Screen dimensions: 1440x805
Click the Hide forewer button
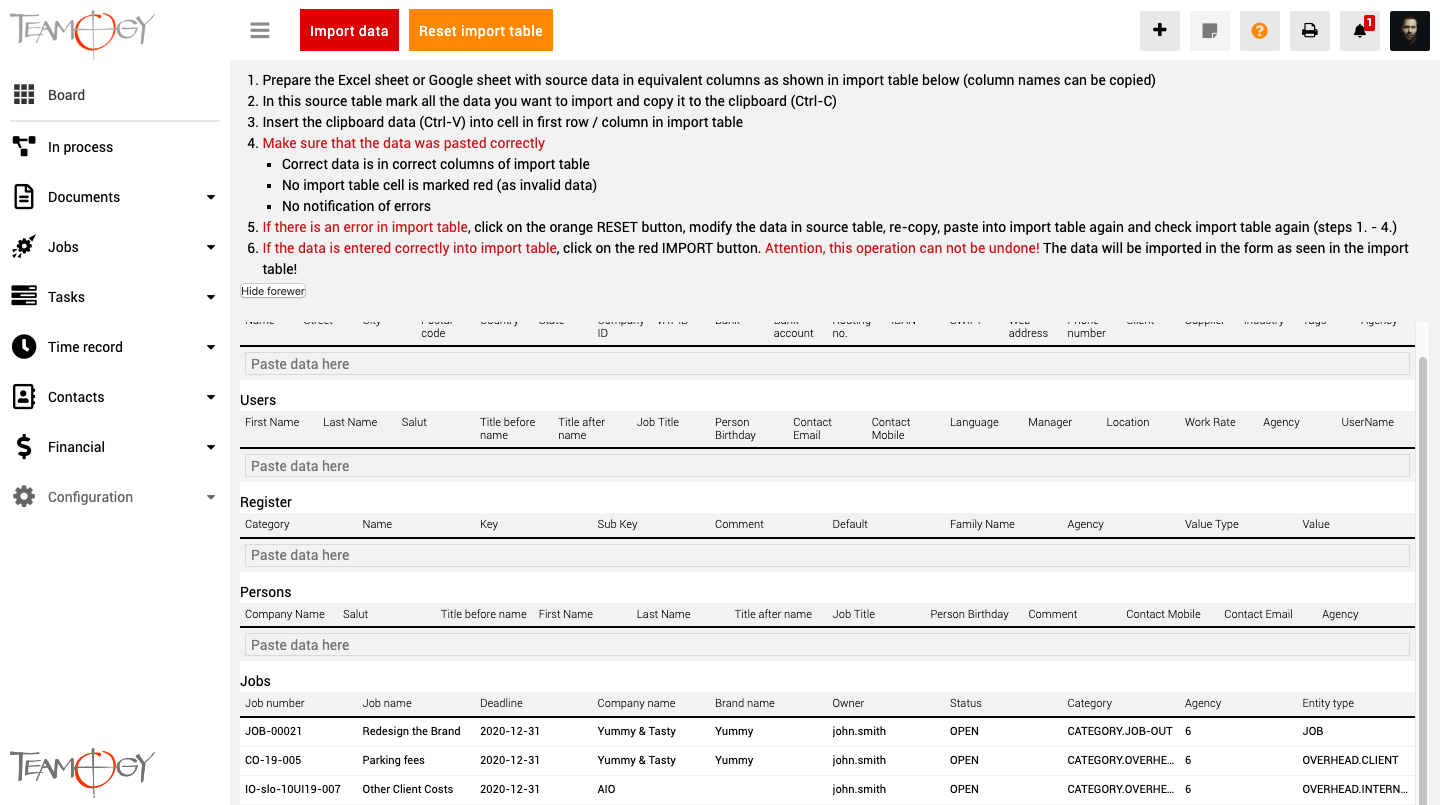273,291
